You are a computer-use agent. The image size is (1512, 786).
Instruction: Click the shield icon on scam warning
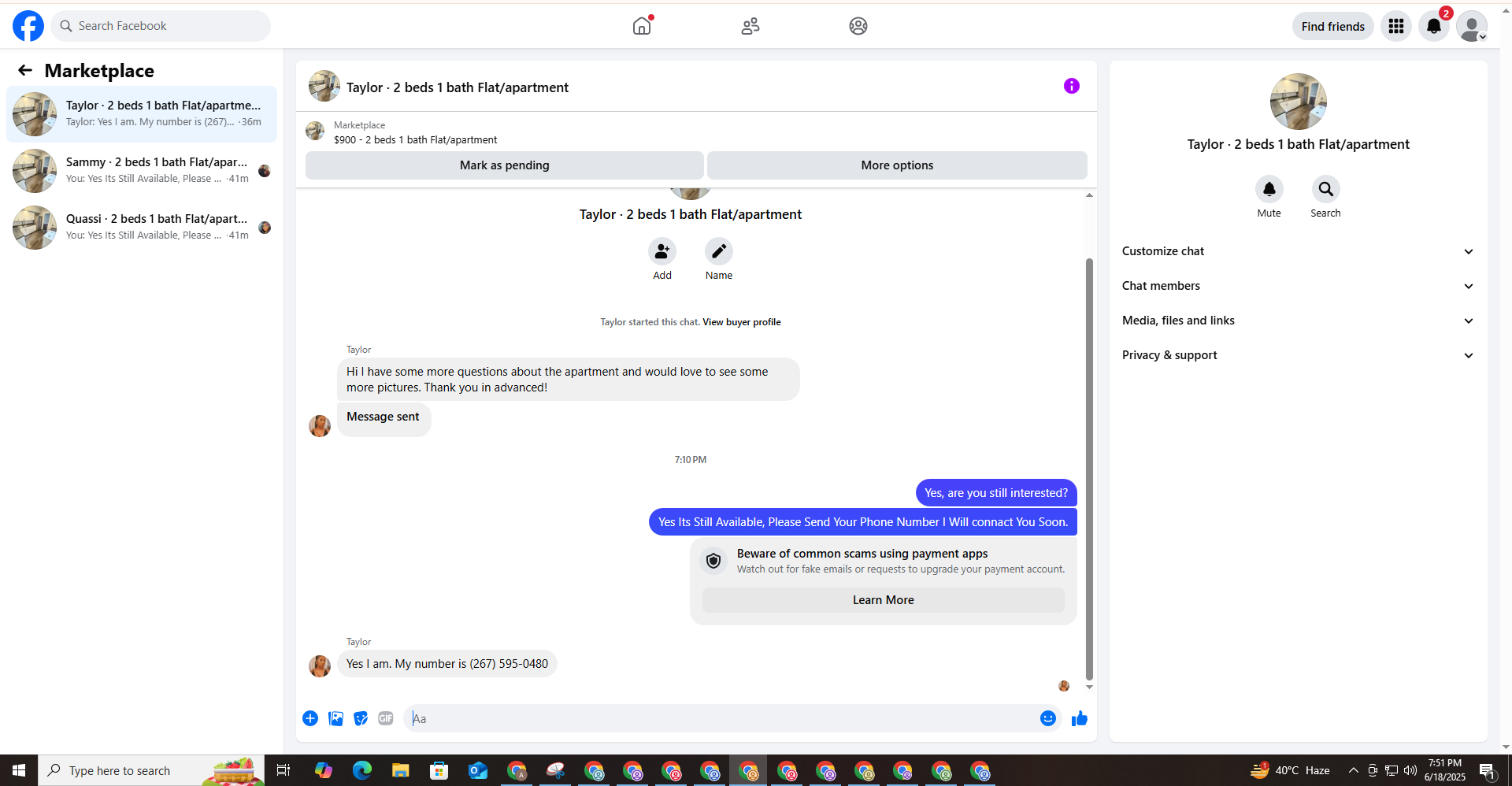(x=713, y=561)
